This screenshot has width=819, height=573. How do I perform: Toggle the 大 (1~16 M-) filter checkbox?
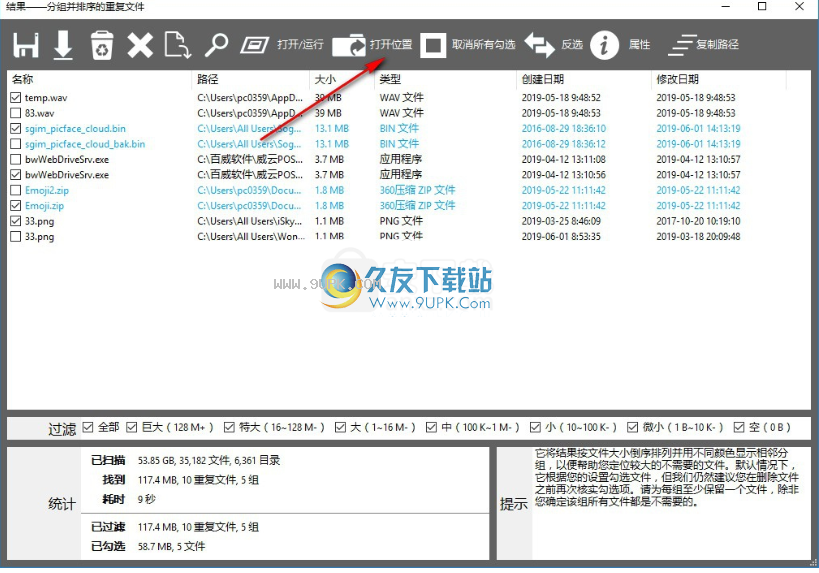click(x=341, y=427)
